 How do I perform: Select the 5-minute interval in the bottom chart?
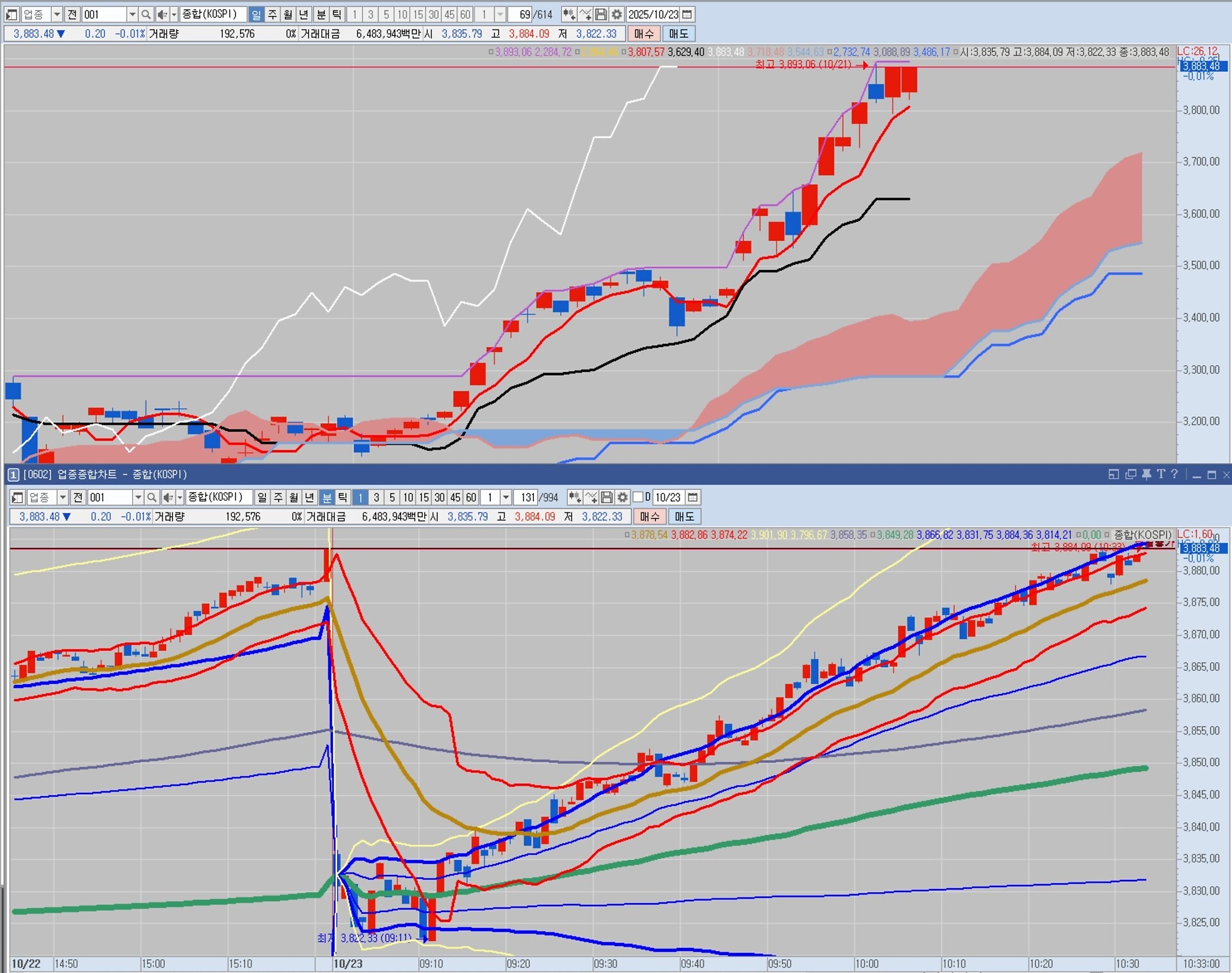tap(392, 497)
